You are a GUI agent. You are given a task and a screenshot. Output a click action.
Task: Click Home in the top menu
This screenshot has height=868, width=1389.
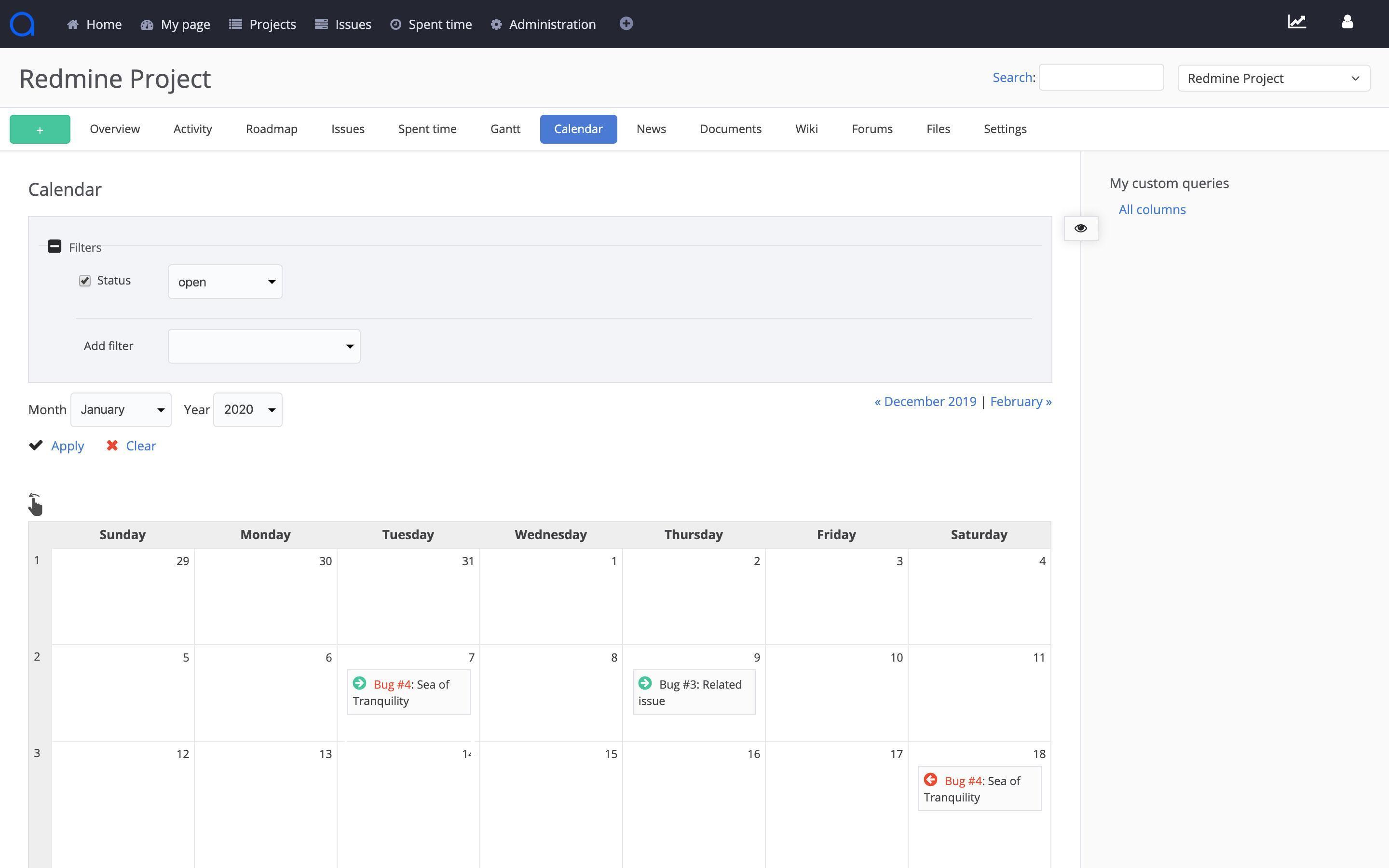104,24
